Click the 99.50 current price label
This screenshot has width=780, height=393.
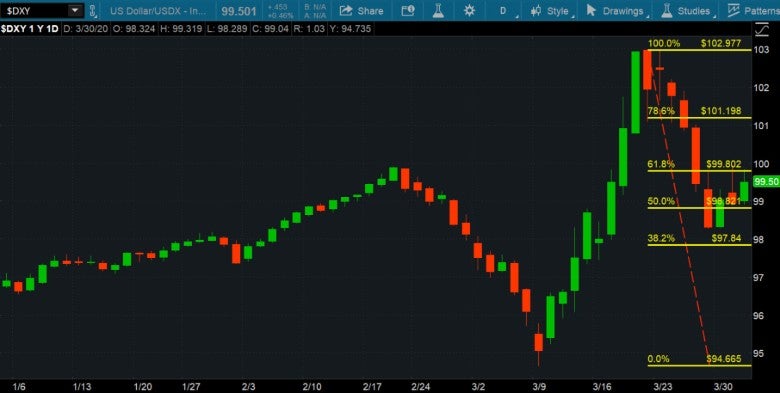tap(766, 182)
